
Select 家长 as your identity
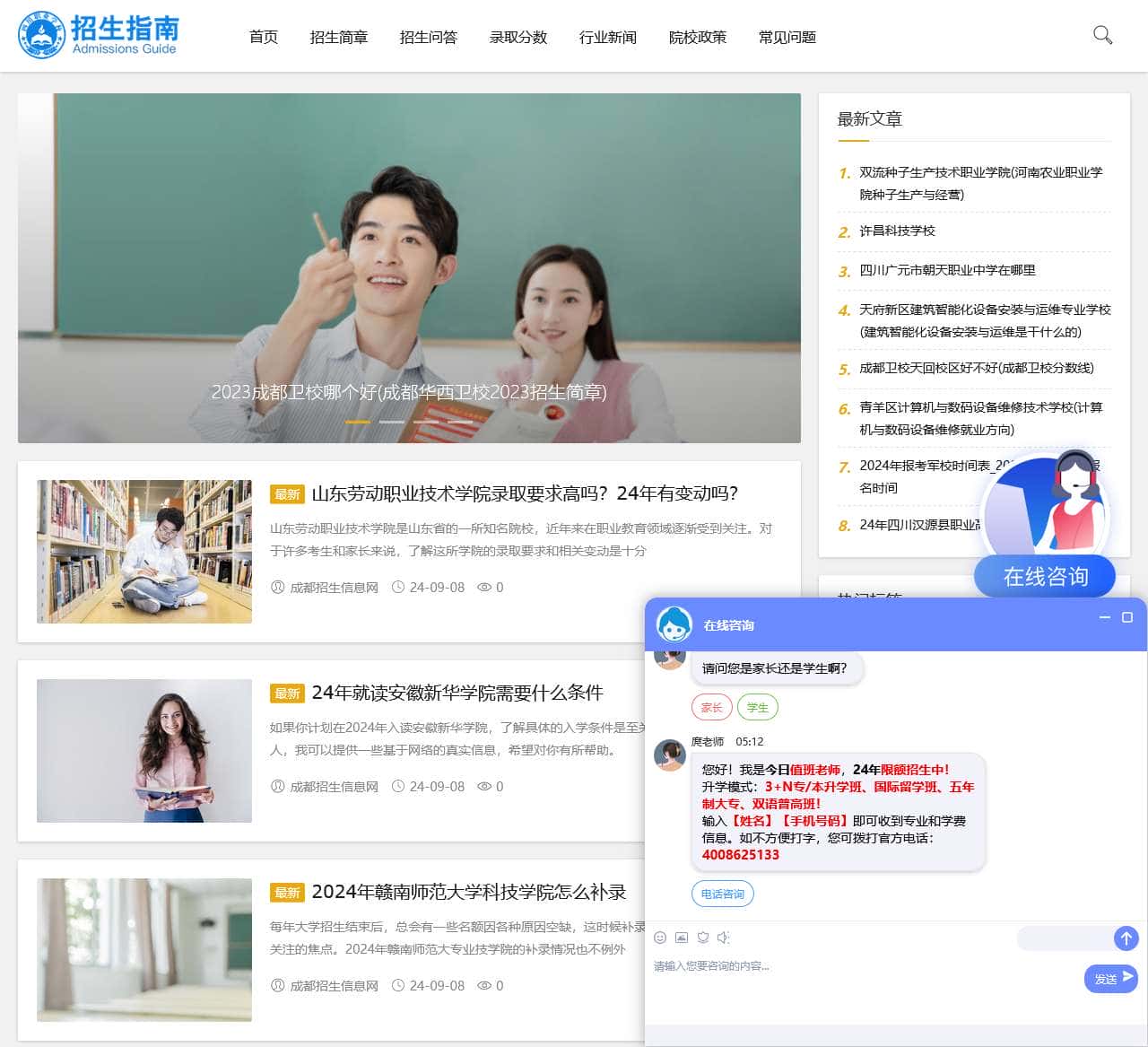click(711, 707)
